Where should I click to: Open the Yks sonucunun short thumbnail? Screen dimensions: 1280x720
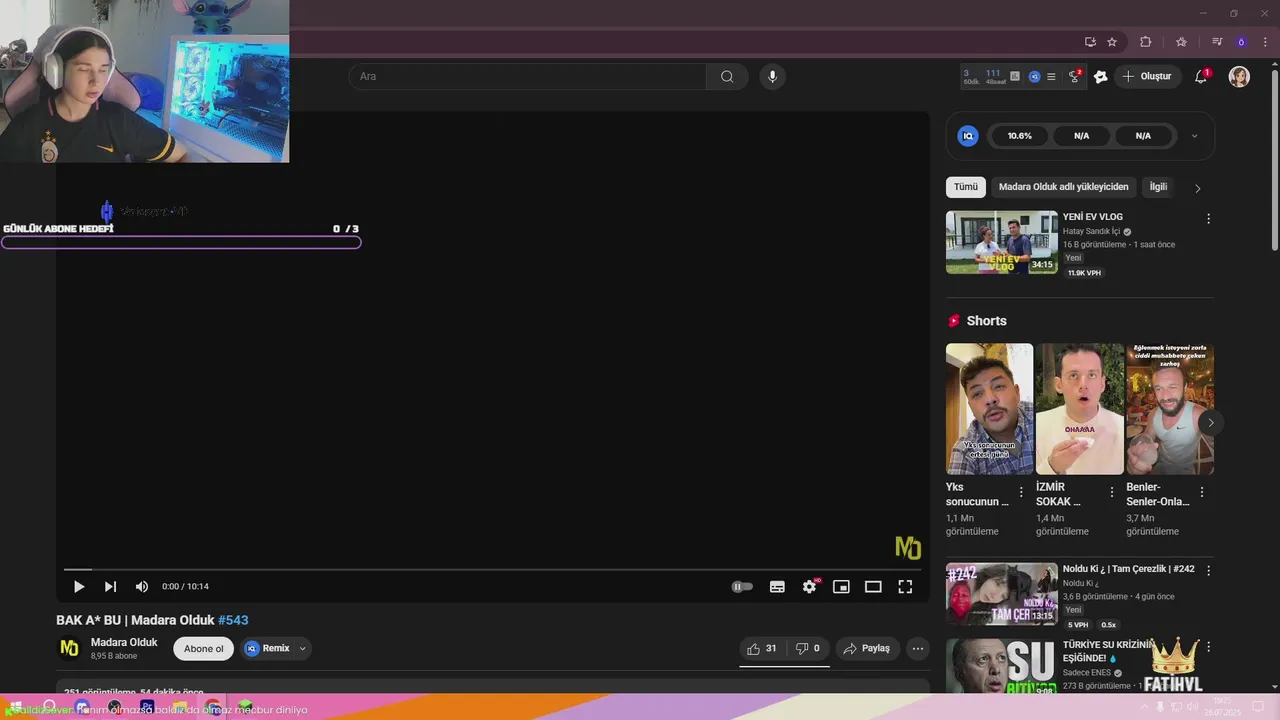990,409
